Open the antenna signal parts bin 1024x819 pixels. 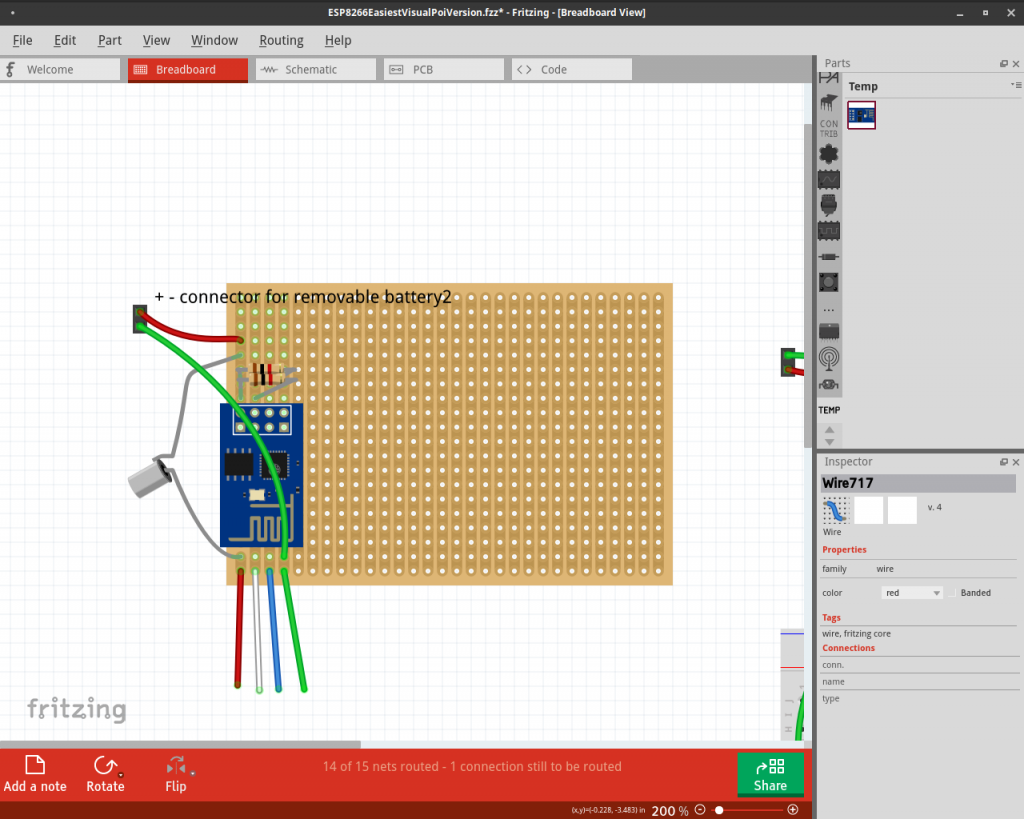[x=829, y=359]
